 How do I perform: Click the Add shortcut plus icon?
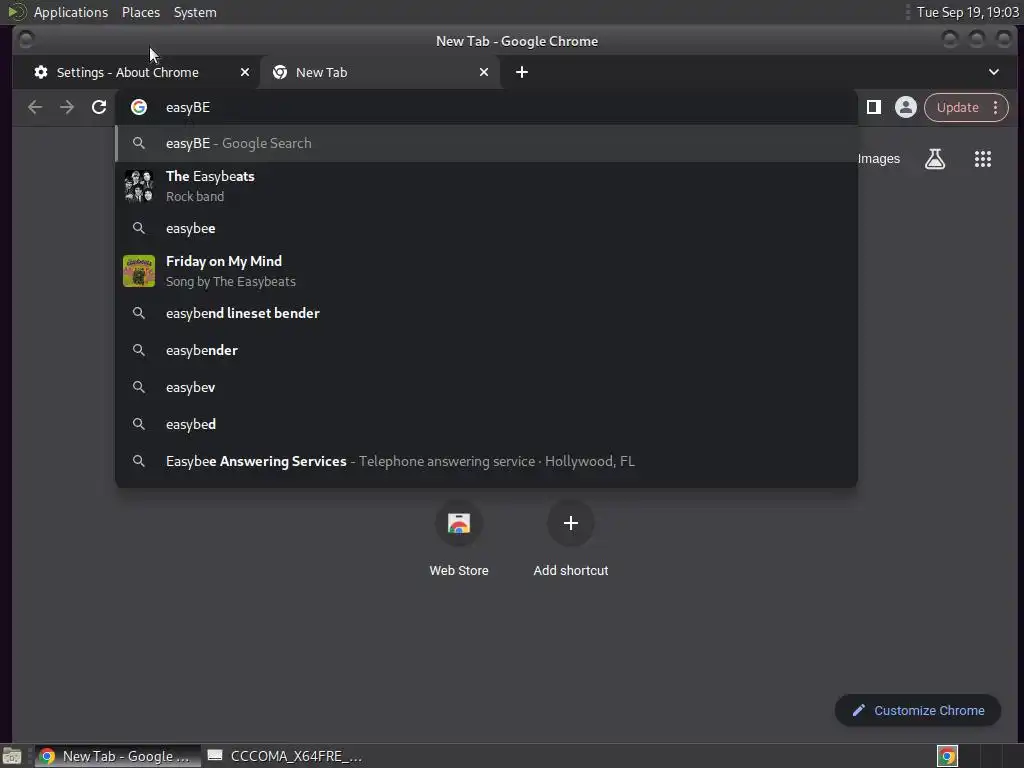pyautogui.click(x=571, y=523)
